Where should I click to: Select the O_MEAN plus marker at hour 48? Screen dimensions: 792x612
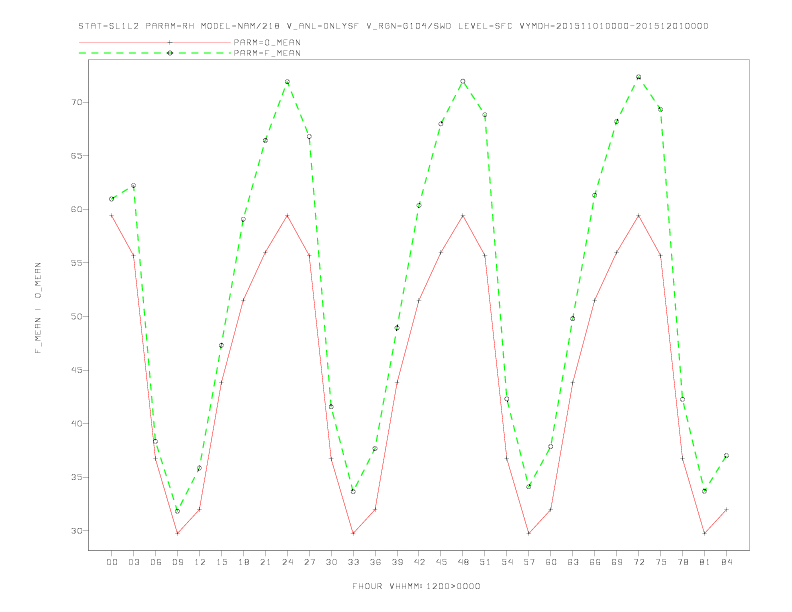[463, 216]
